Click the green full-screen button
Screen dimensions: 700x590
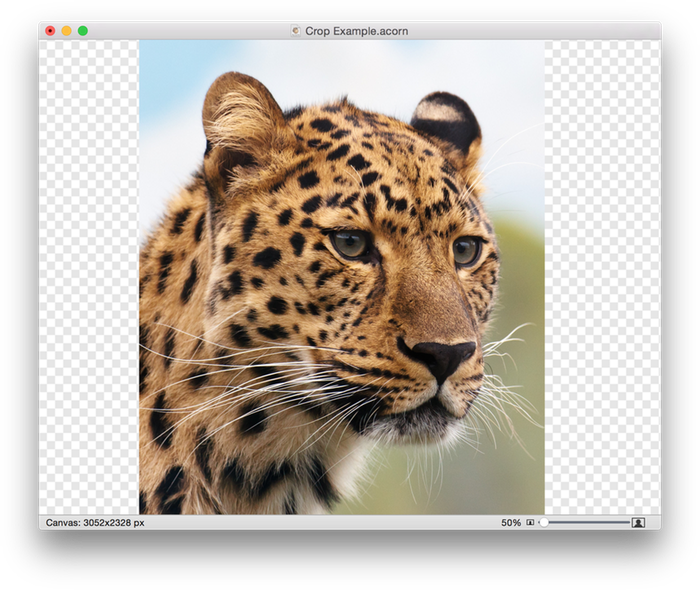83,31
